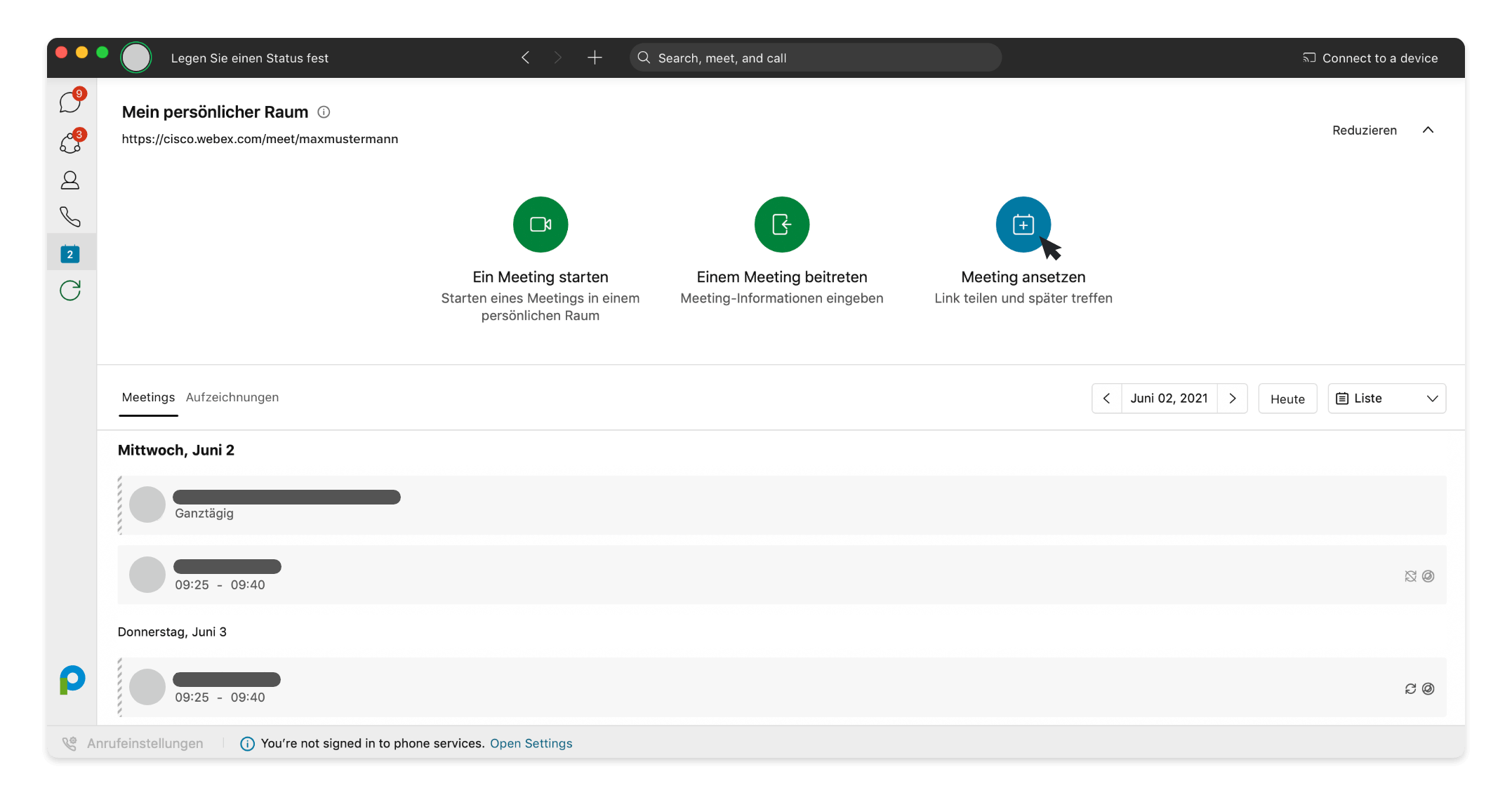Go to next day with right chevron

(x=1233, y=399)
